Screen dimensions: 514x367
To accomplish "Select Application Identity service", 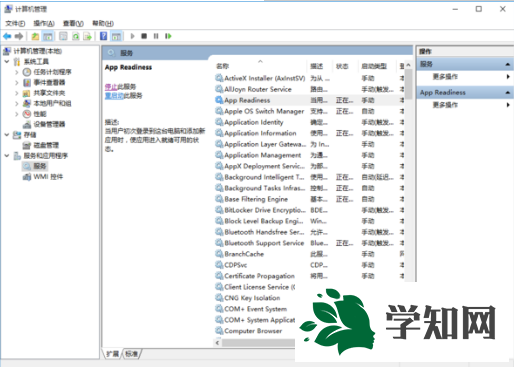I will pyautogui.click(x=309, y=122).
